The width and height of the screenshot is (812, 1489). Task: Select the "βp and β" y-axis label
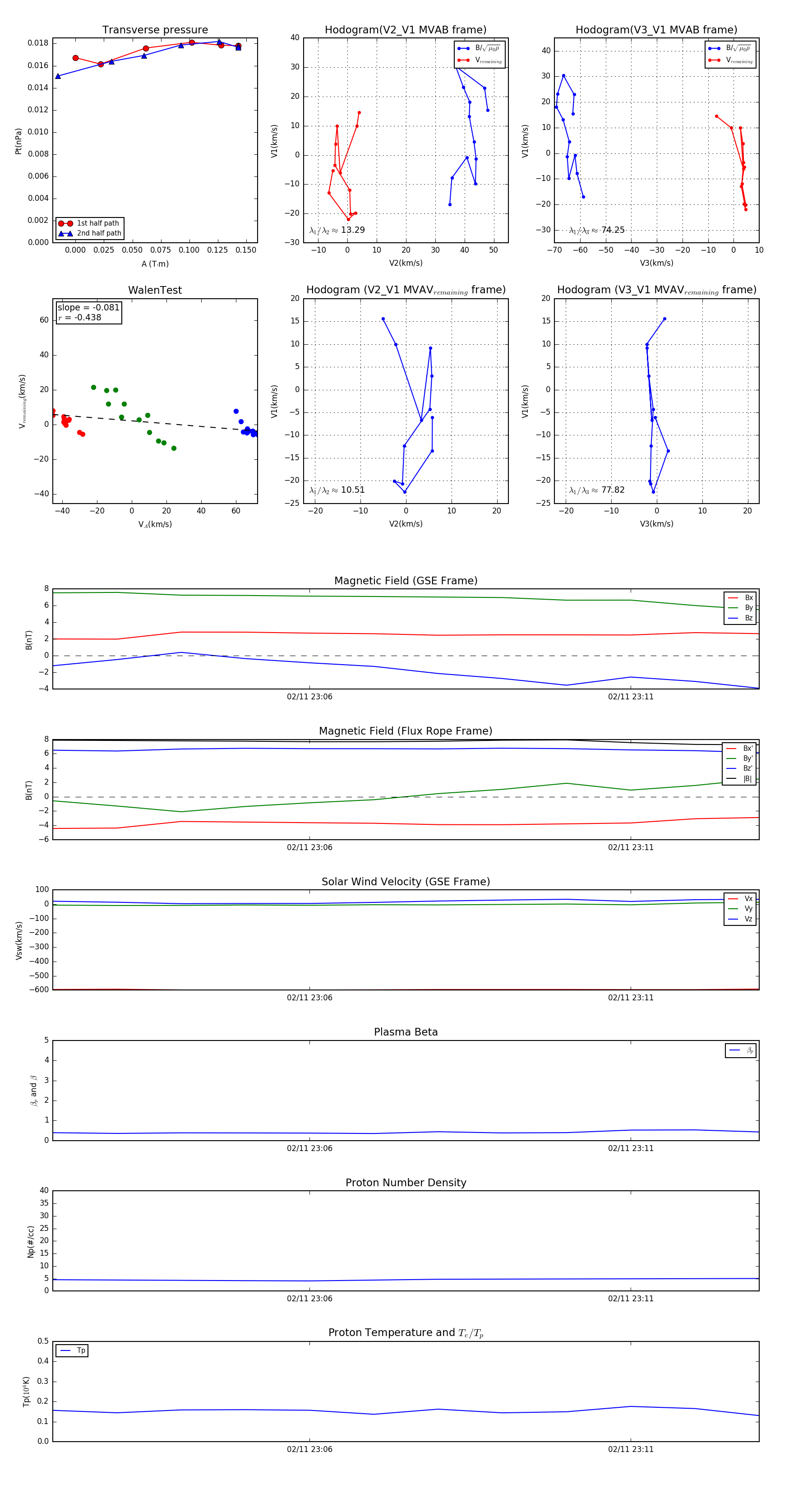pyautogui.click(x=33, y=1091)
